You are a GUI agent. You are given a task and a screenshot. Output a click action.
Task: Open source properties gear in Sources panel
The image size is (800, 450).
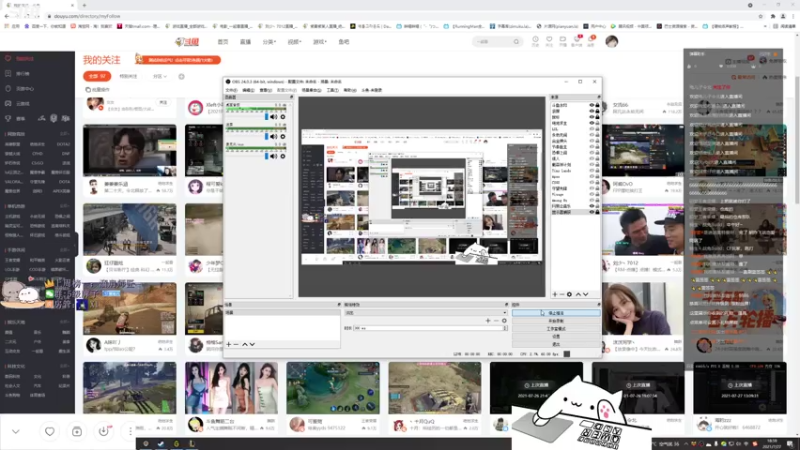(x=569, y=294)
